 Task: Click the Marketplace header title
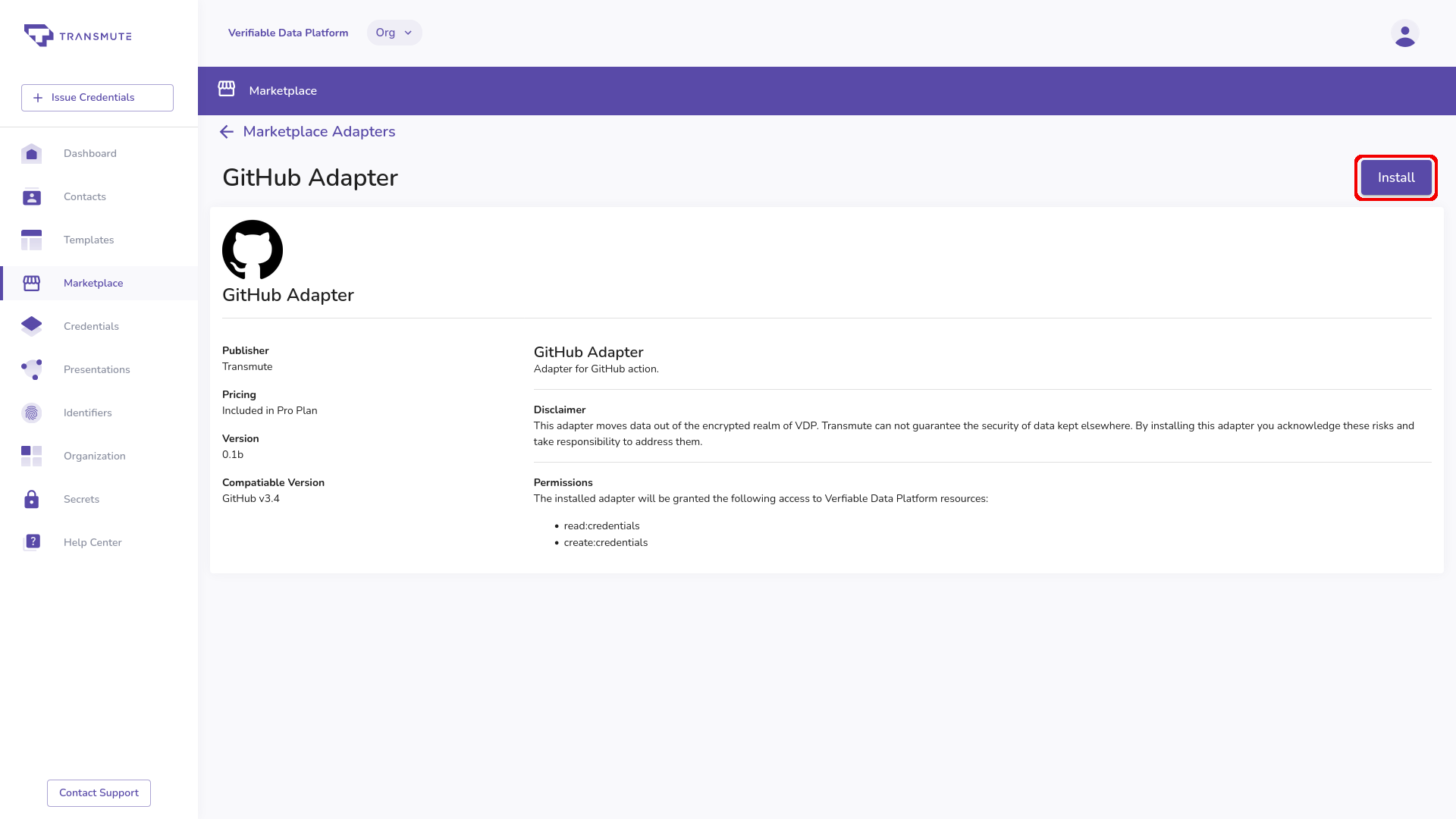click(x=283, y=91)
